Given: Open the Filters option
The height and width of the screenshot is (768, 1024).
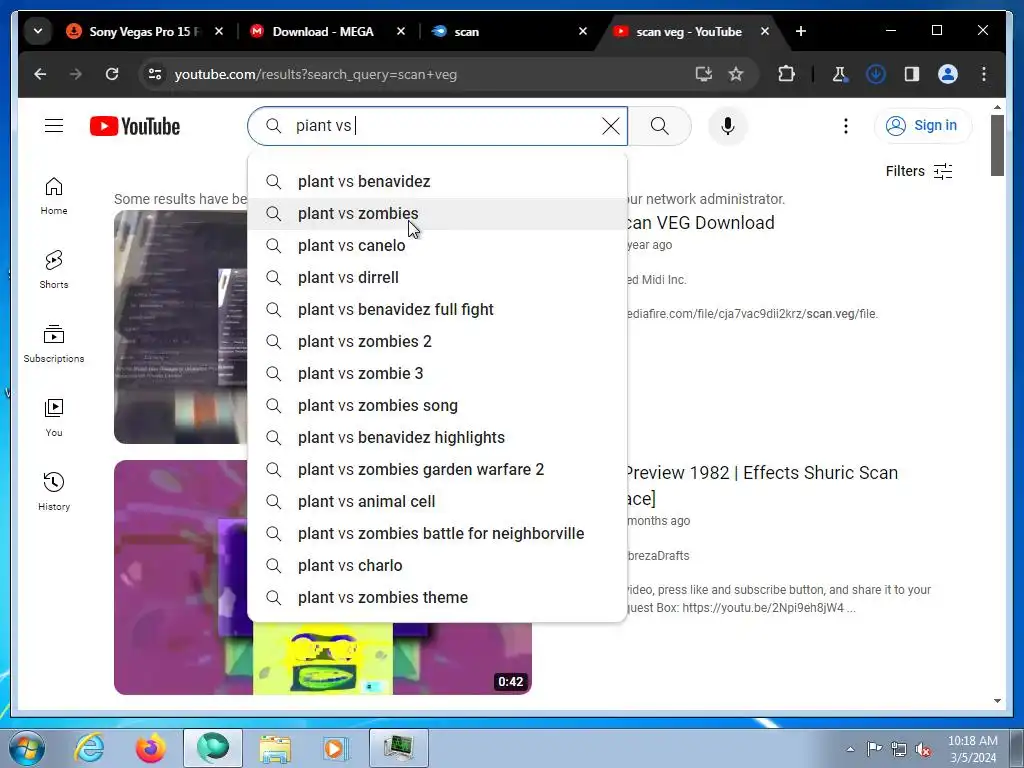Looking at the screenshot, I should tap(919, 171).
